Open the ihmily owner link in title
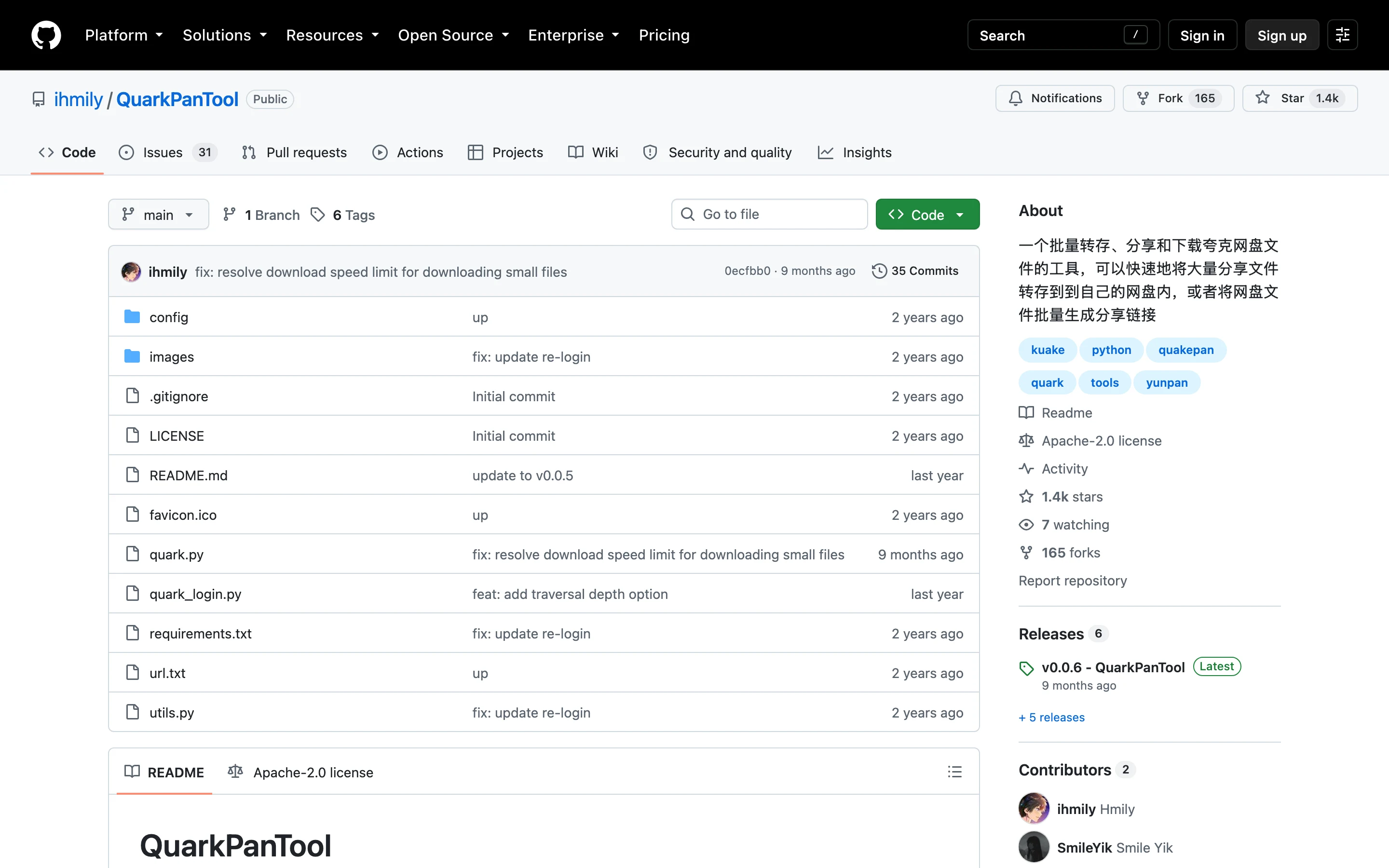This screenshot has height=868, width=1389. tap(78, 99)
